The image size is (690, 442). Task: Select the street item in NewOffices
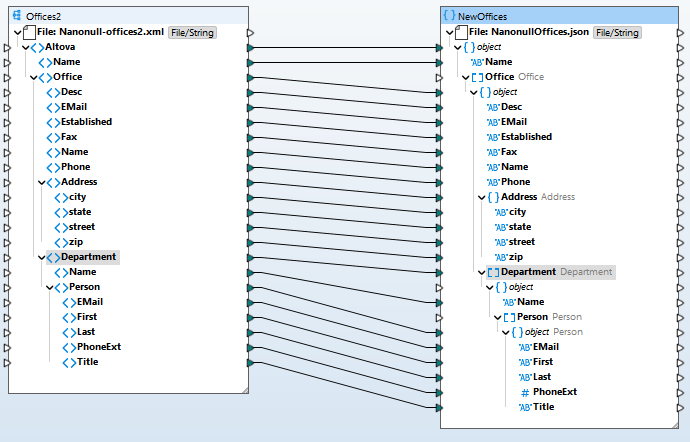point(521,242)
